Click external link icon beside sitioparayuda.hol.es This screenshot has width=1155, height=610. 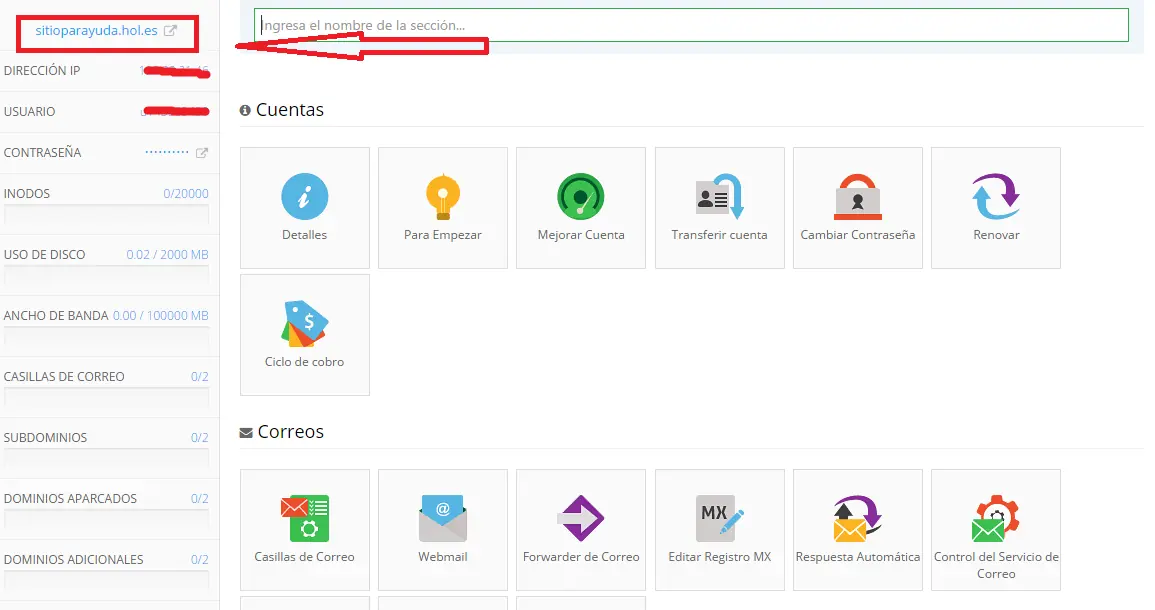point(170,31)
